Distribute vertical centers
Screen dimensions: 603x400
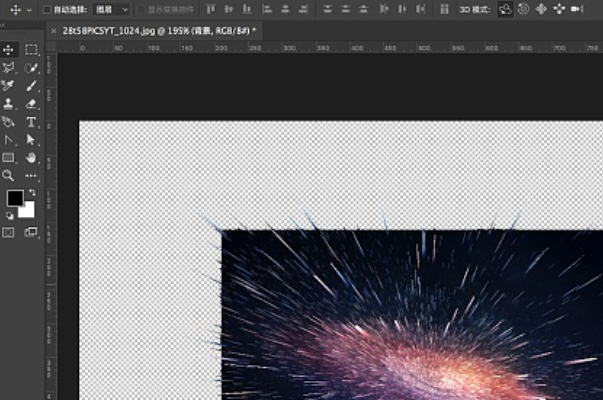[x=345, y=9]
